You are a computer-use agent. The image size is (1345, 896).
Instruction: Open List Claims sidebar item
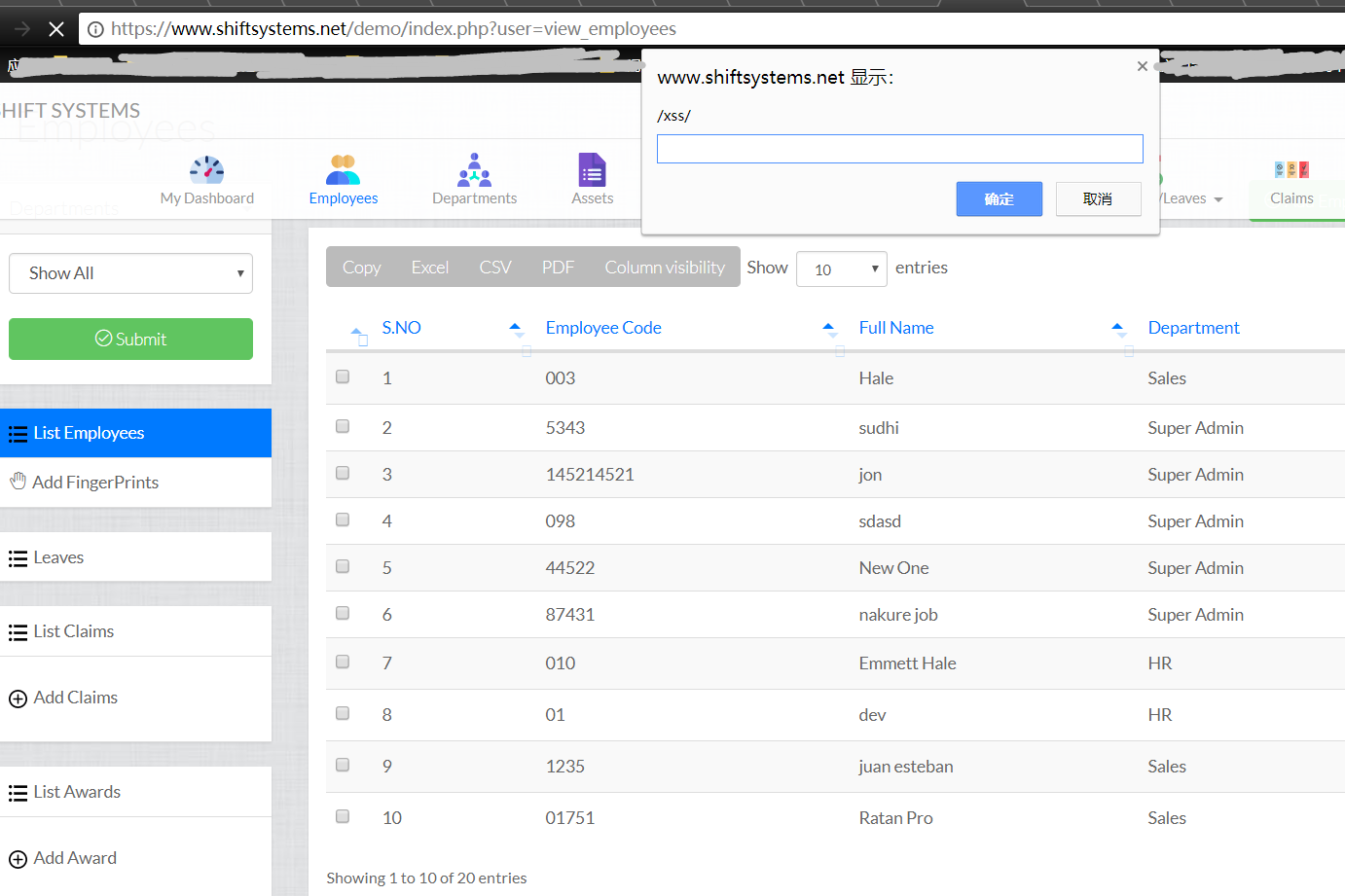135,631
